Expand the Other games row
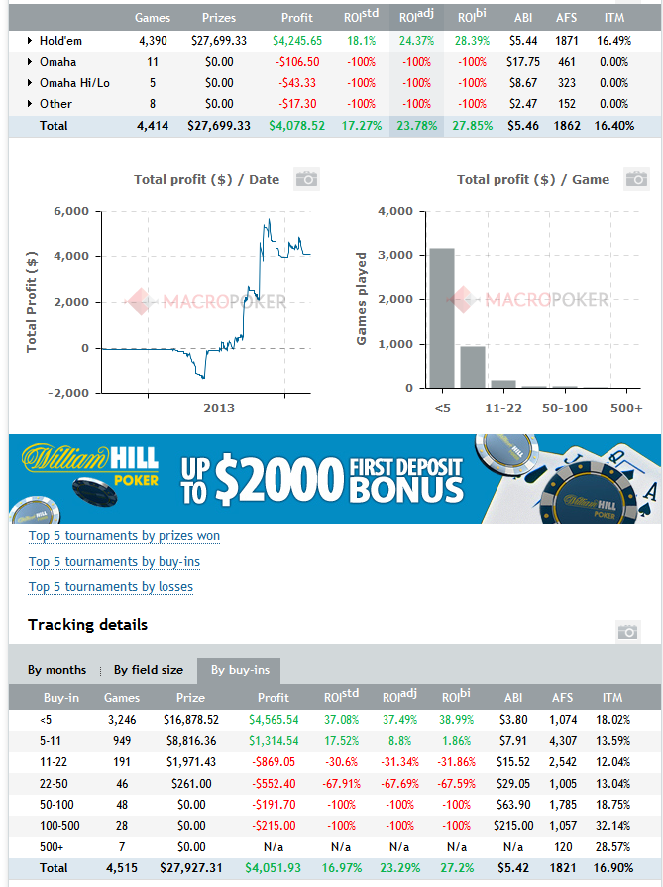Screen dimensions: 663x887 [30, 104]
